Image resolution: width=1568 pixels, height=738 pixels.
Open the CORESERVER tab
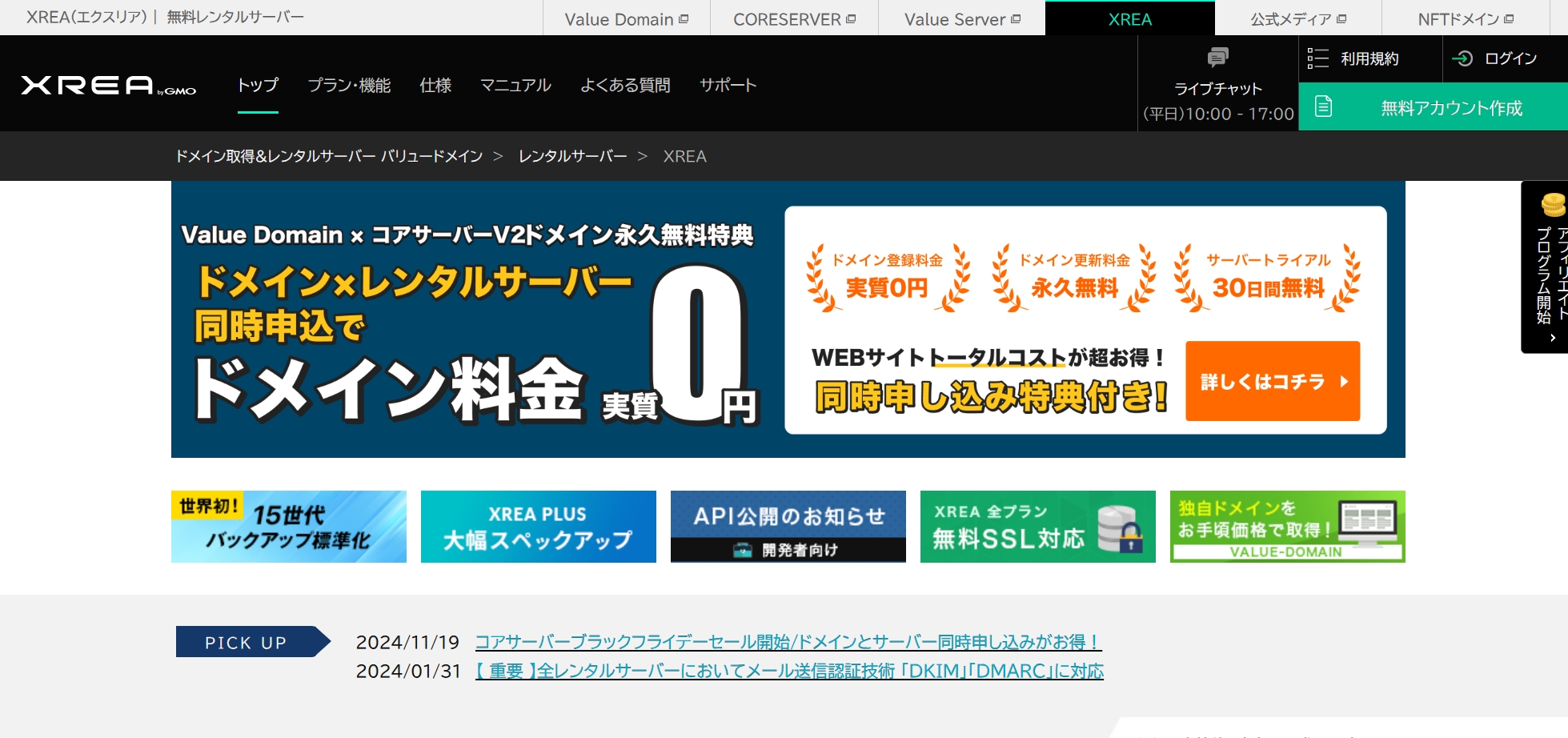(794, 18)
